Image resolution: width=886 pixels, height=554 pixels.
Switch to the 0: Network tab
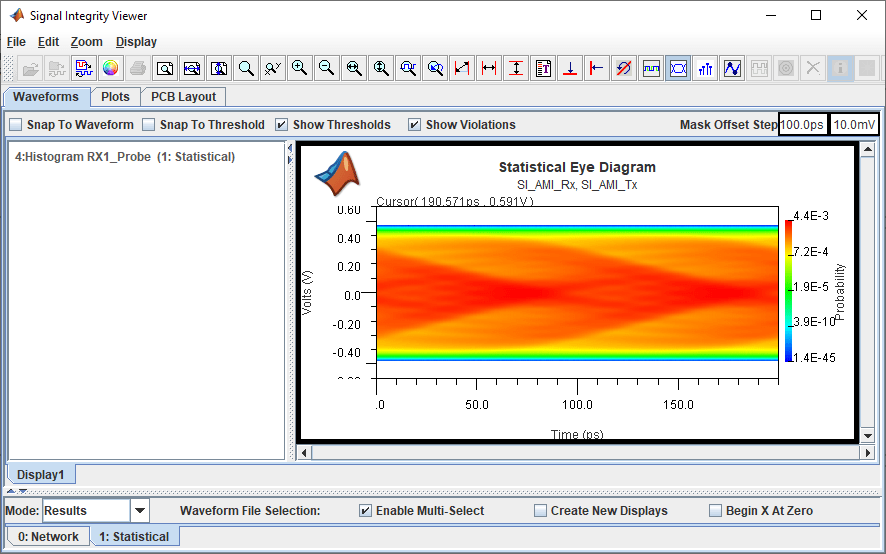tap(48, 536)
